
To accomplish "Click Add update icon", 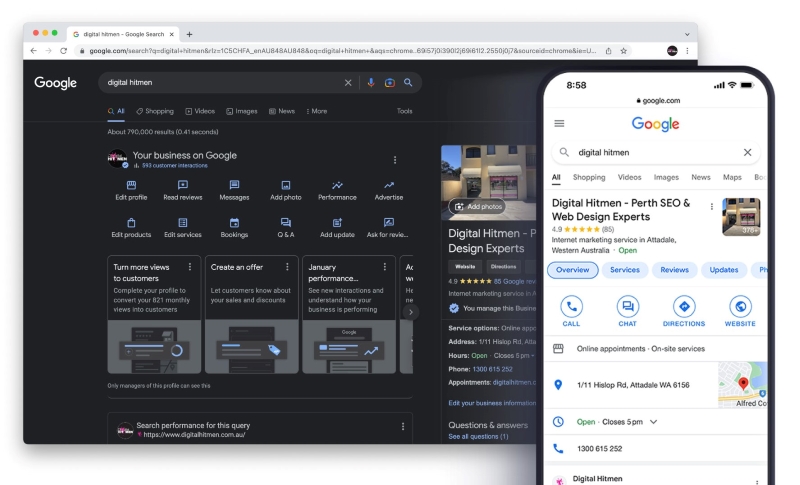I will point(337,222).
